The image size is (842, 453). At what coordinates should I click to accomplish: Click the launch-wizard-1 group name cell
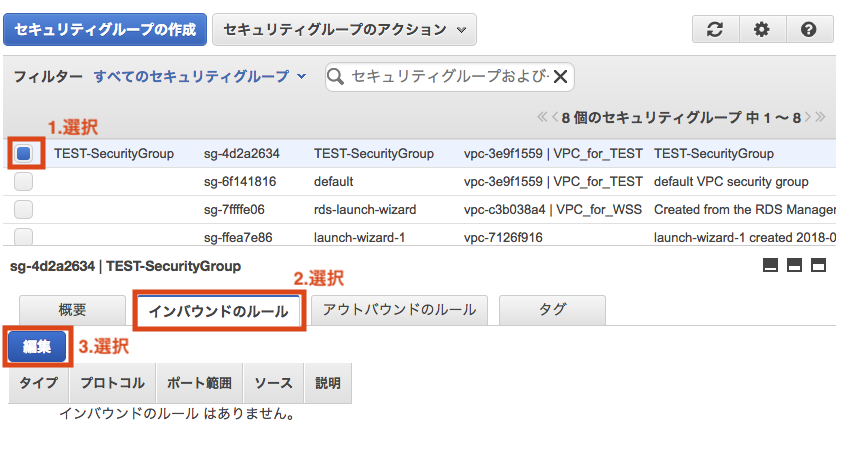(359, 237)
